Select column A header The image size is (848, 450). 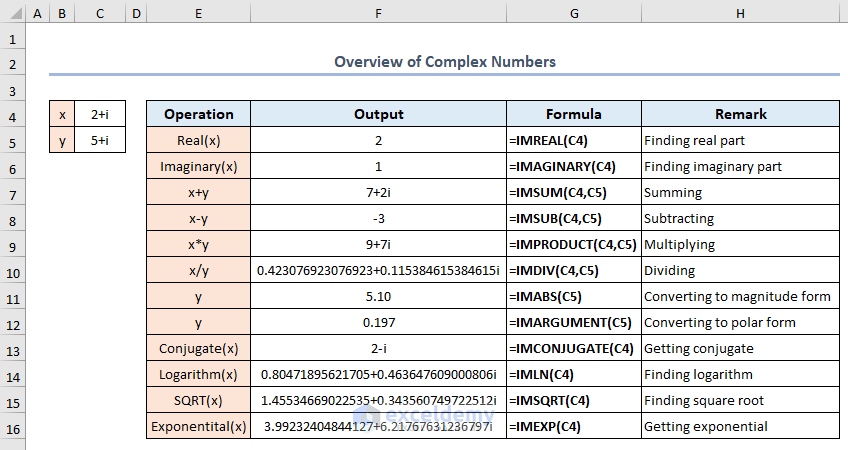point(37,13)
